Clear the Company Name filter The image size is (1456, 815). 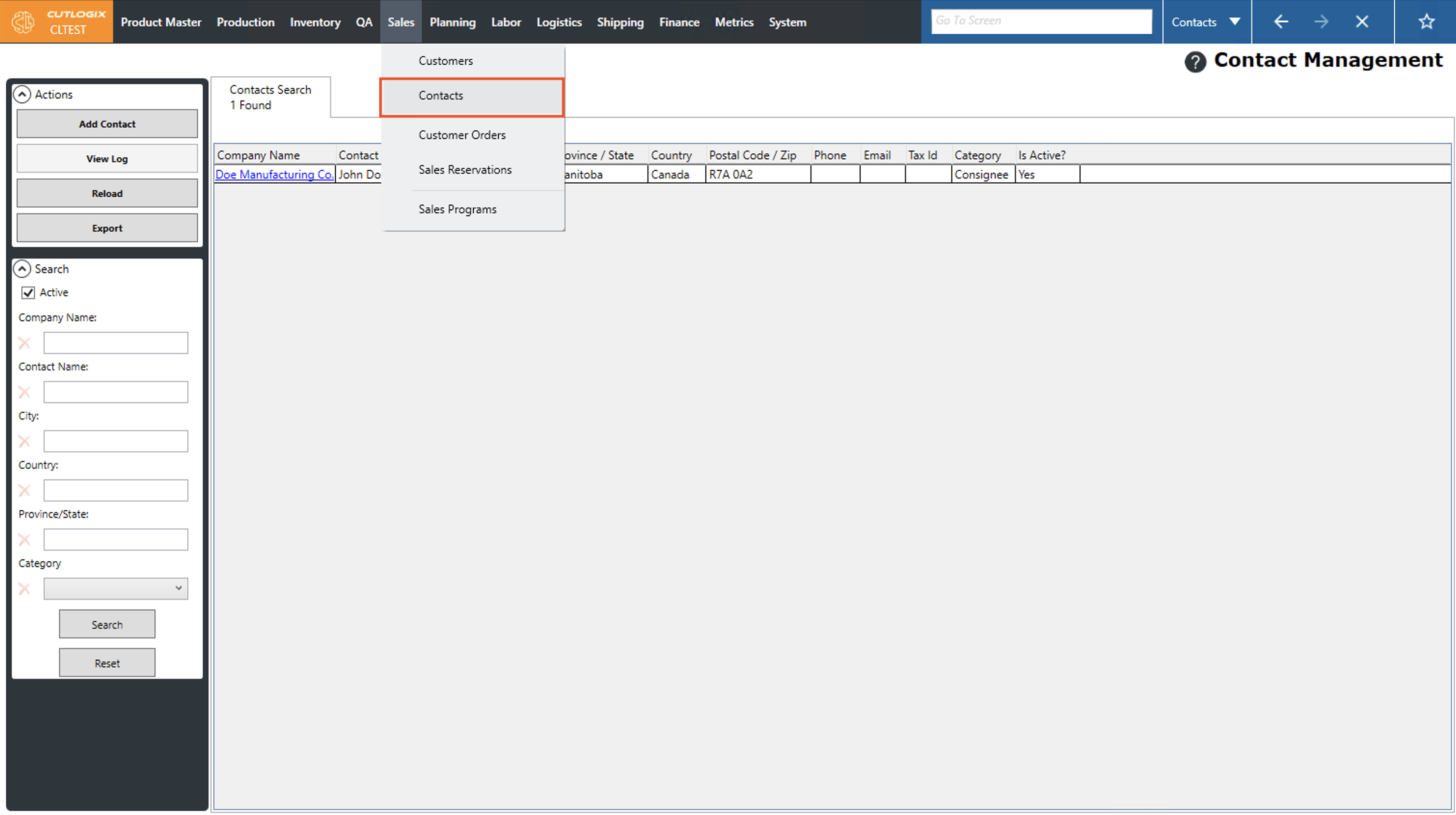[24, 343]
